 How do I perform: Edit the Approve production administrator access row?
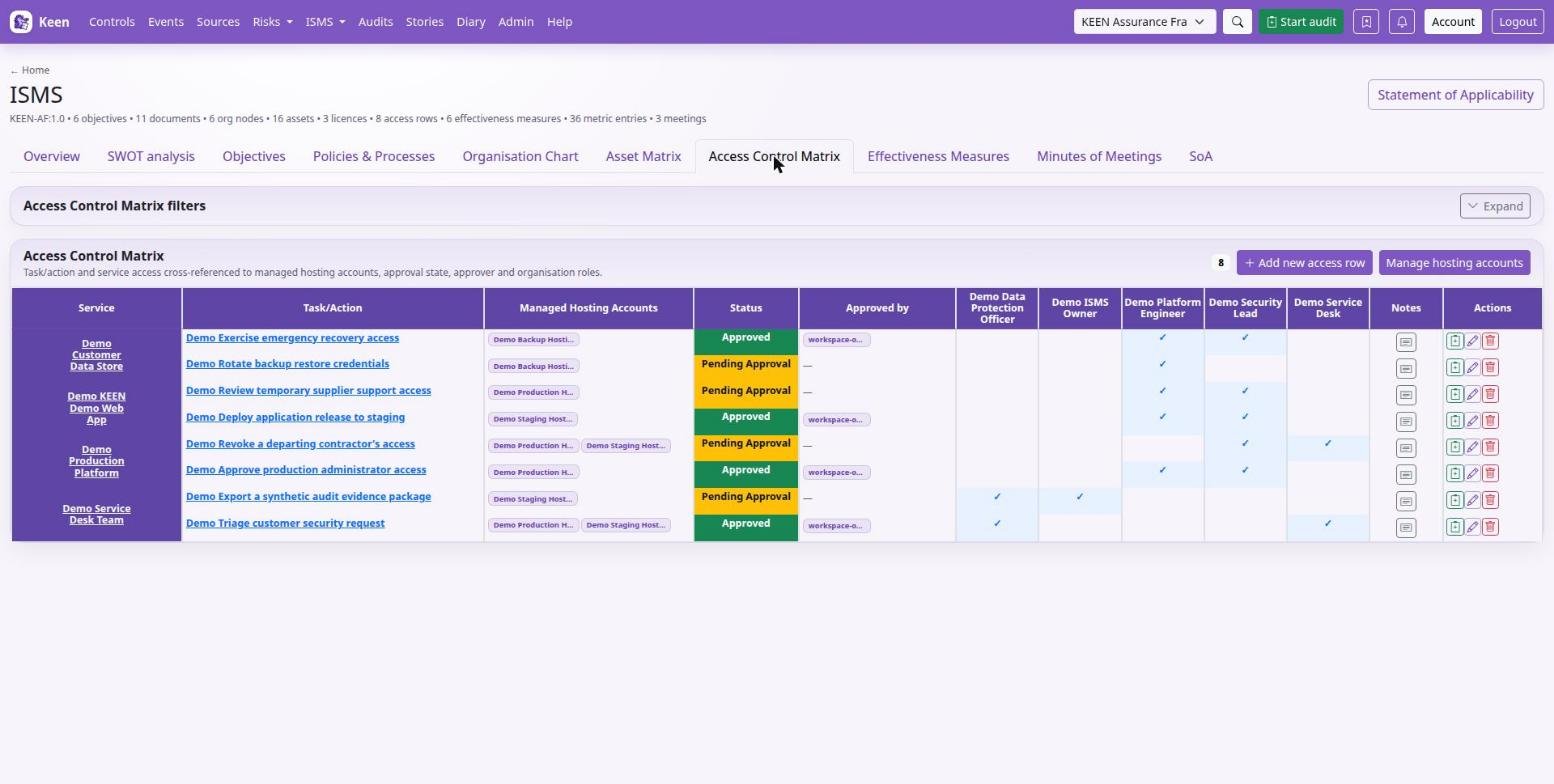pyautogui.click(x=1472, y=474)
